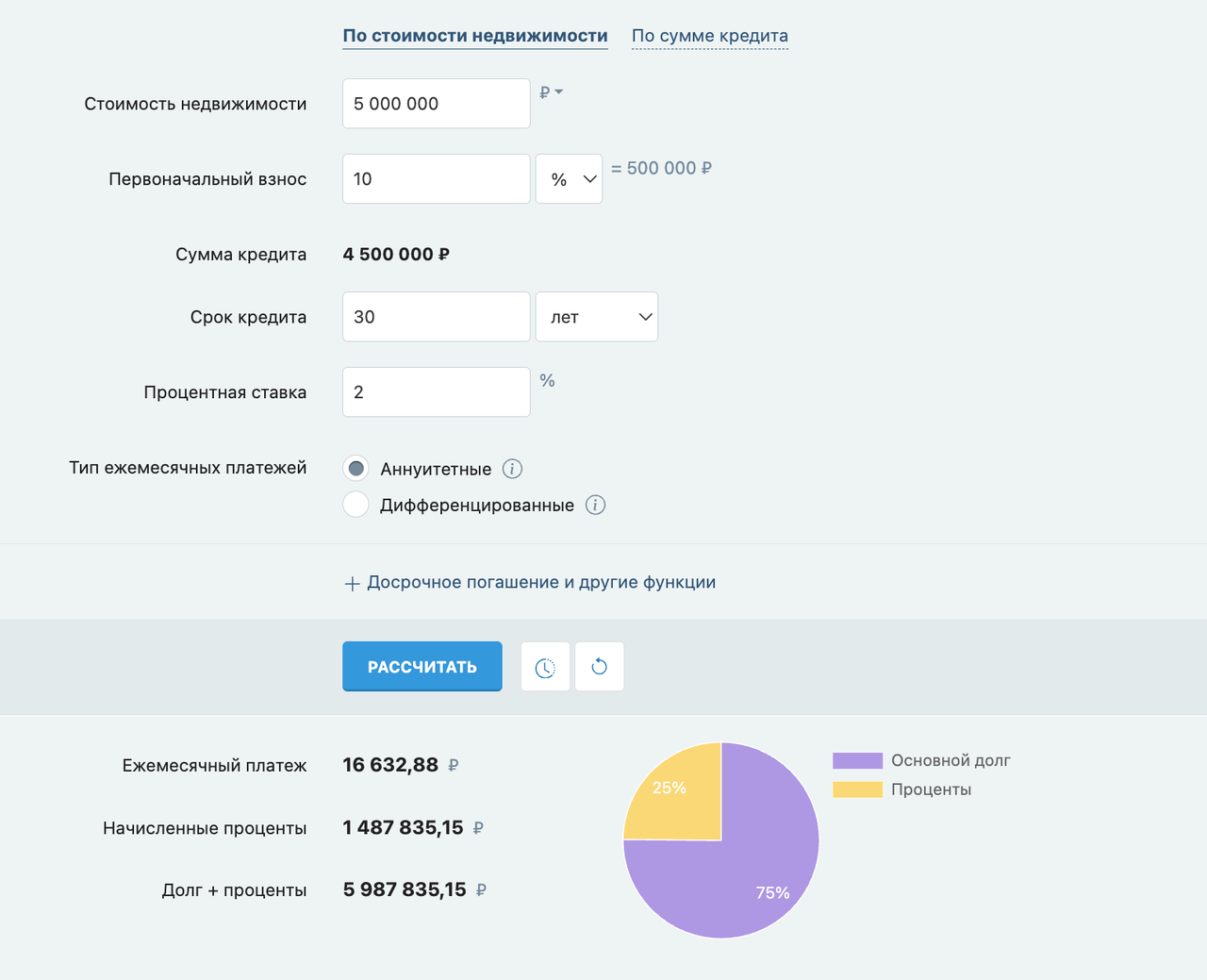Open the ruble currency dropdown

tap(551, 92)
